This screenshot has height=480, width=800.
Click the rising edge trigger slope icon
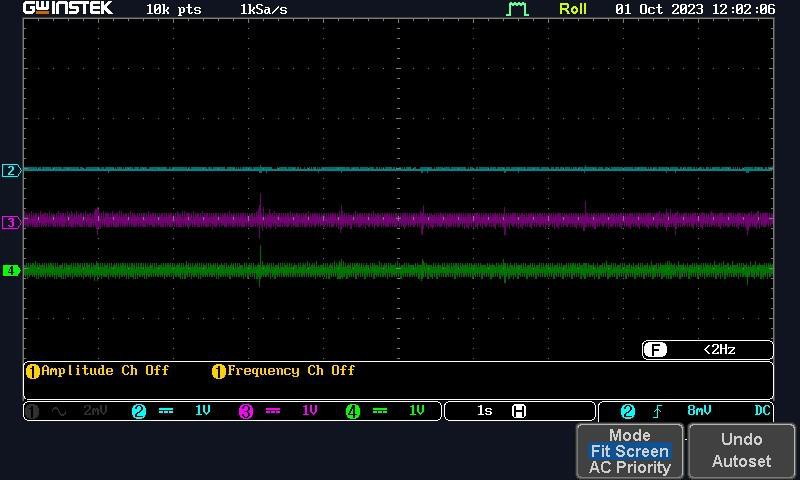(x=657, y=411)
